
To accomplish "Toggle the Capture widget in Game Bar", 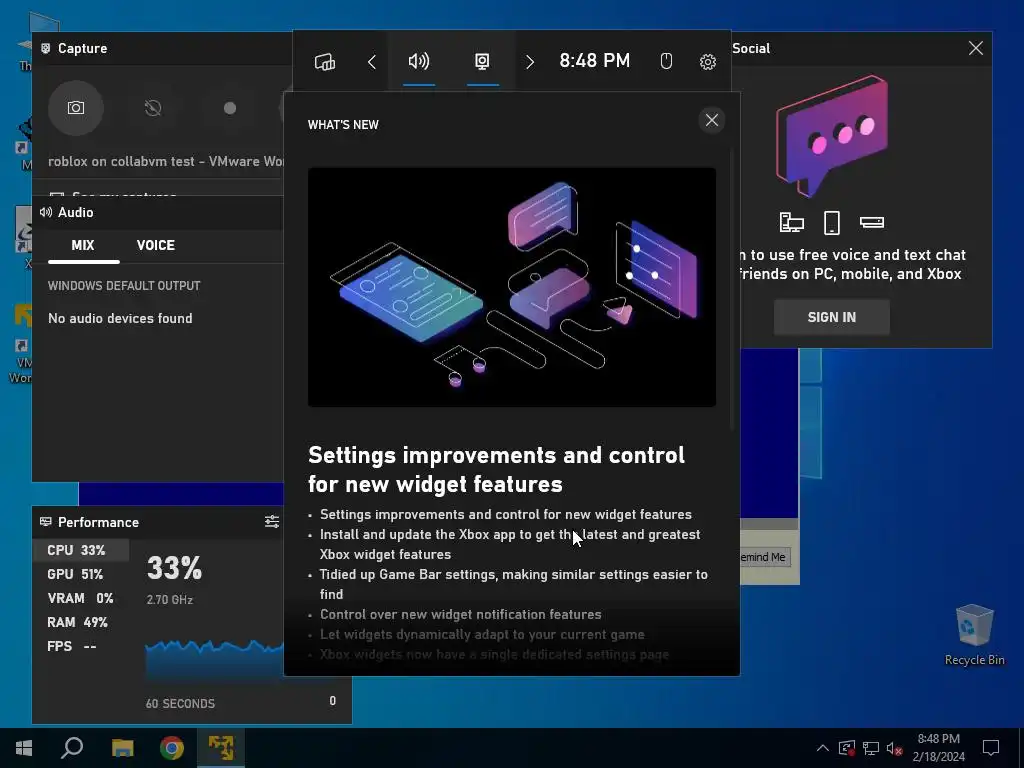I will point(482,61).
